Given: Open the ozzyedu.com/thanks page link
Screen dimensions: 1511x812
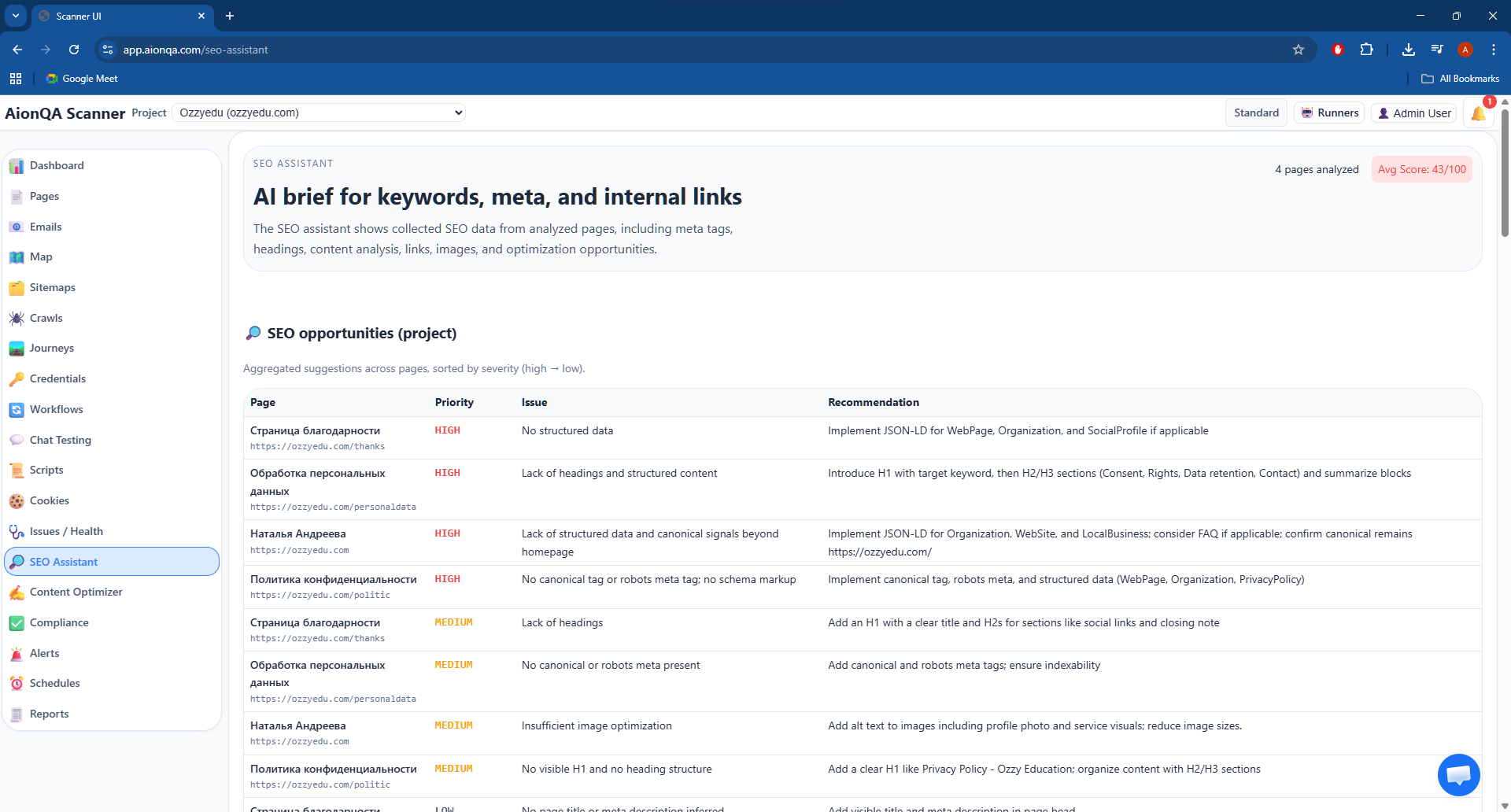Looking at the screenshot, I should coord(317,446).
